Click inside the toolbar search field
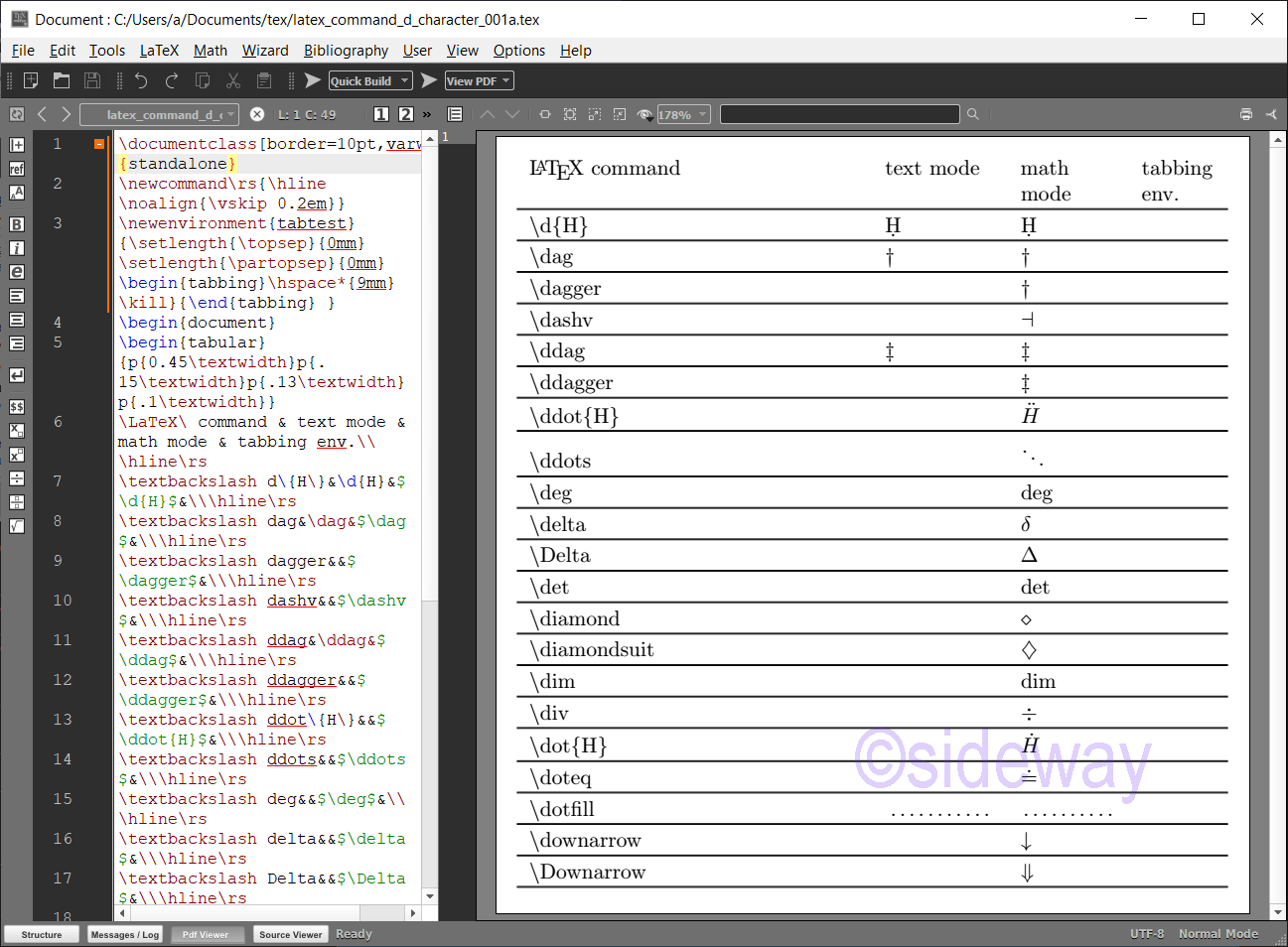Viewport: 1288px width, 947px height. [x=839, y=113]
